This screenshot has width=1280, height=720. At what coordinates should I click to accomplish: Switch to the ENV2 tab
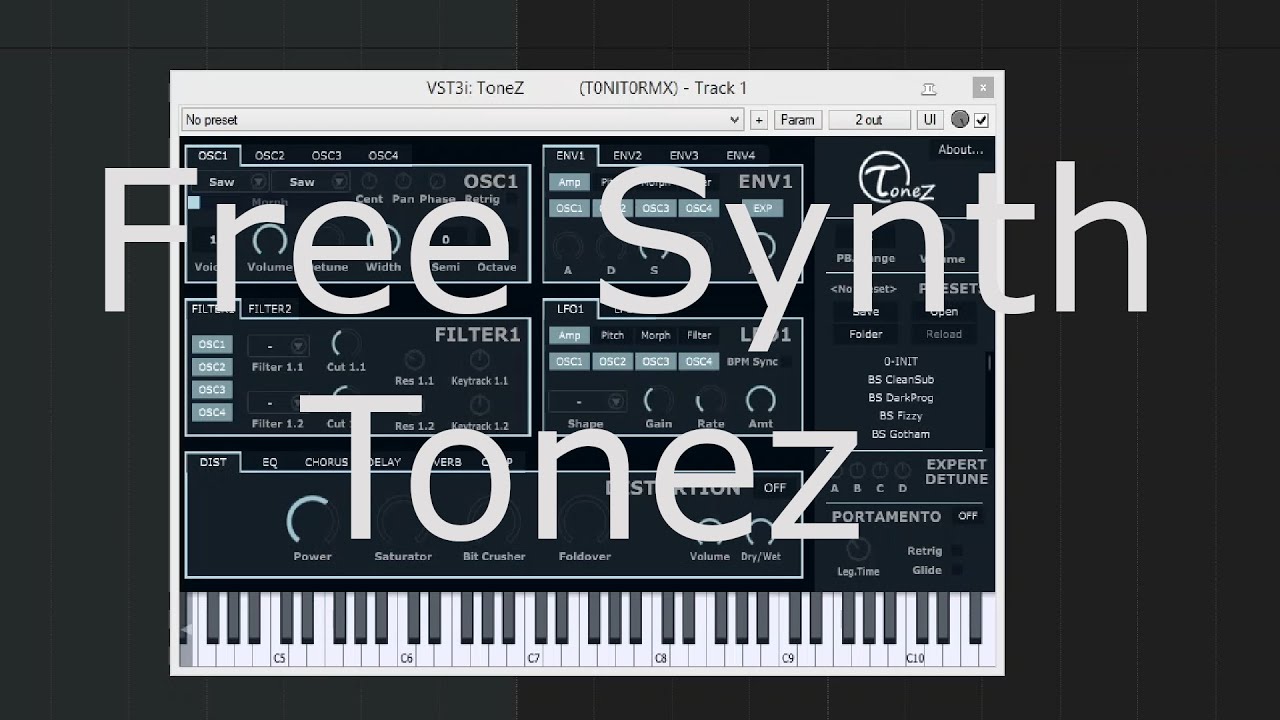[x=627, y=156]
